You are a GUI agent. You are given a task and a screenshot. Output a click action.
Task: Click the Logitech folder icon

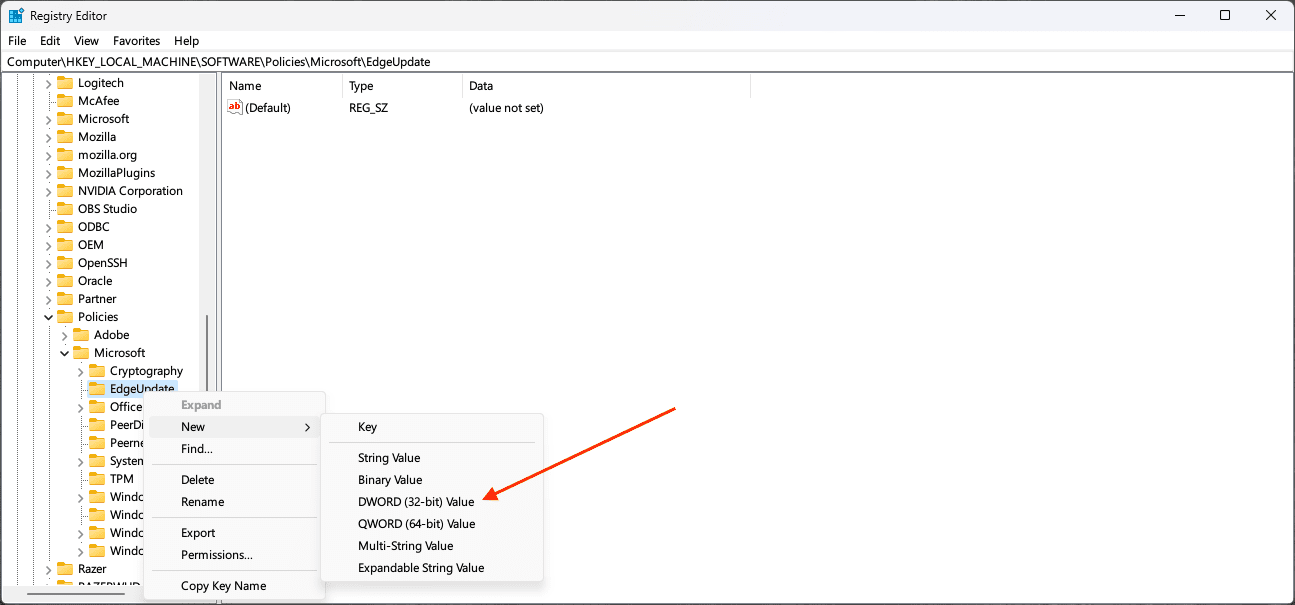point(65,83)
